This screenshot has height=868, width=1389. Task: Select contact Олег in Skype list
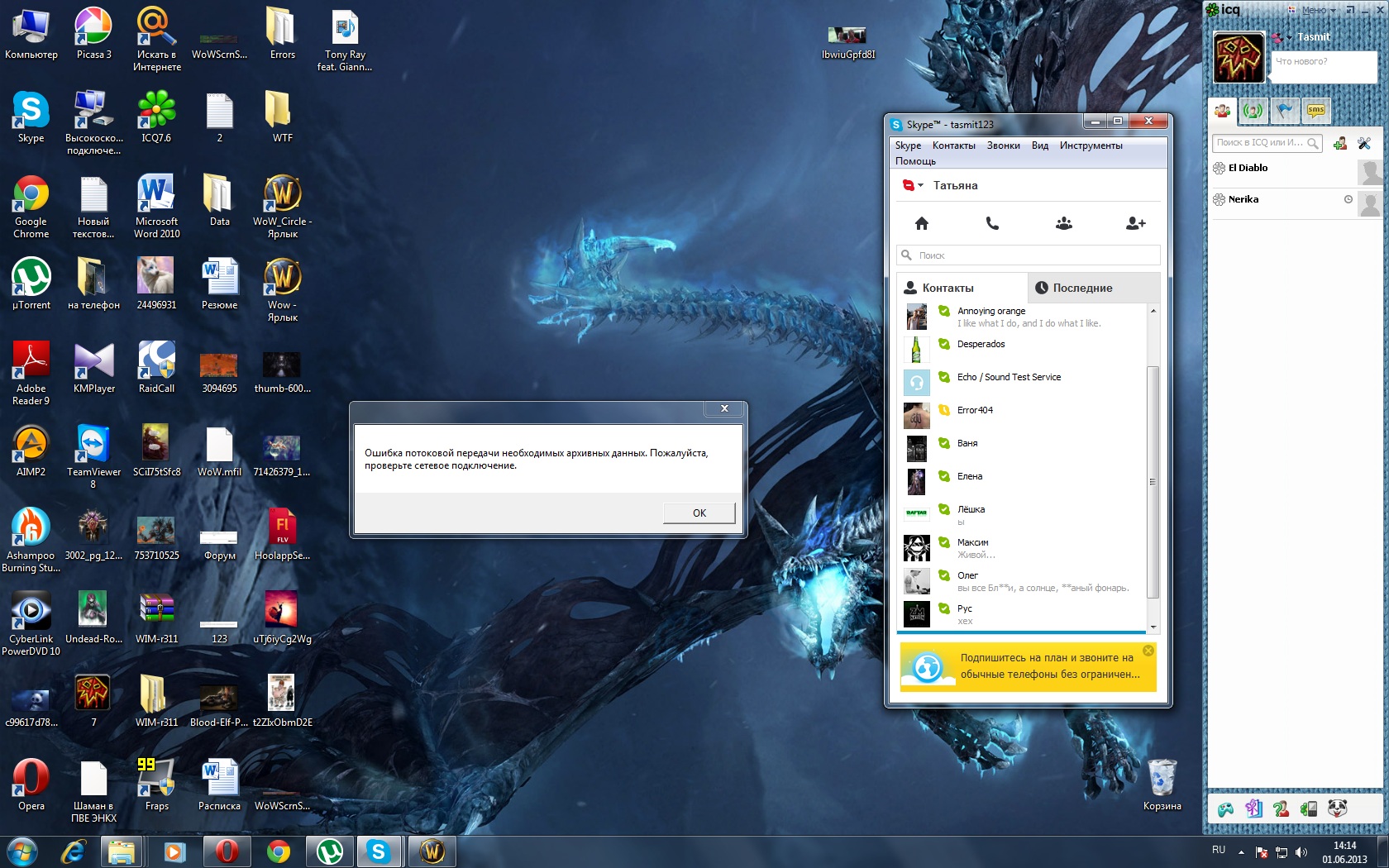tap(1024, 581)
